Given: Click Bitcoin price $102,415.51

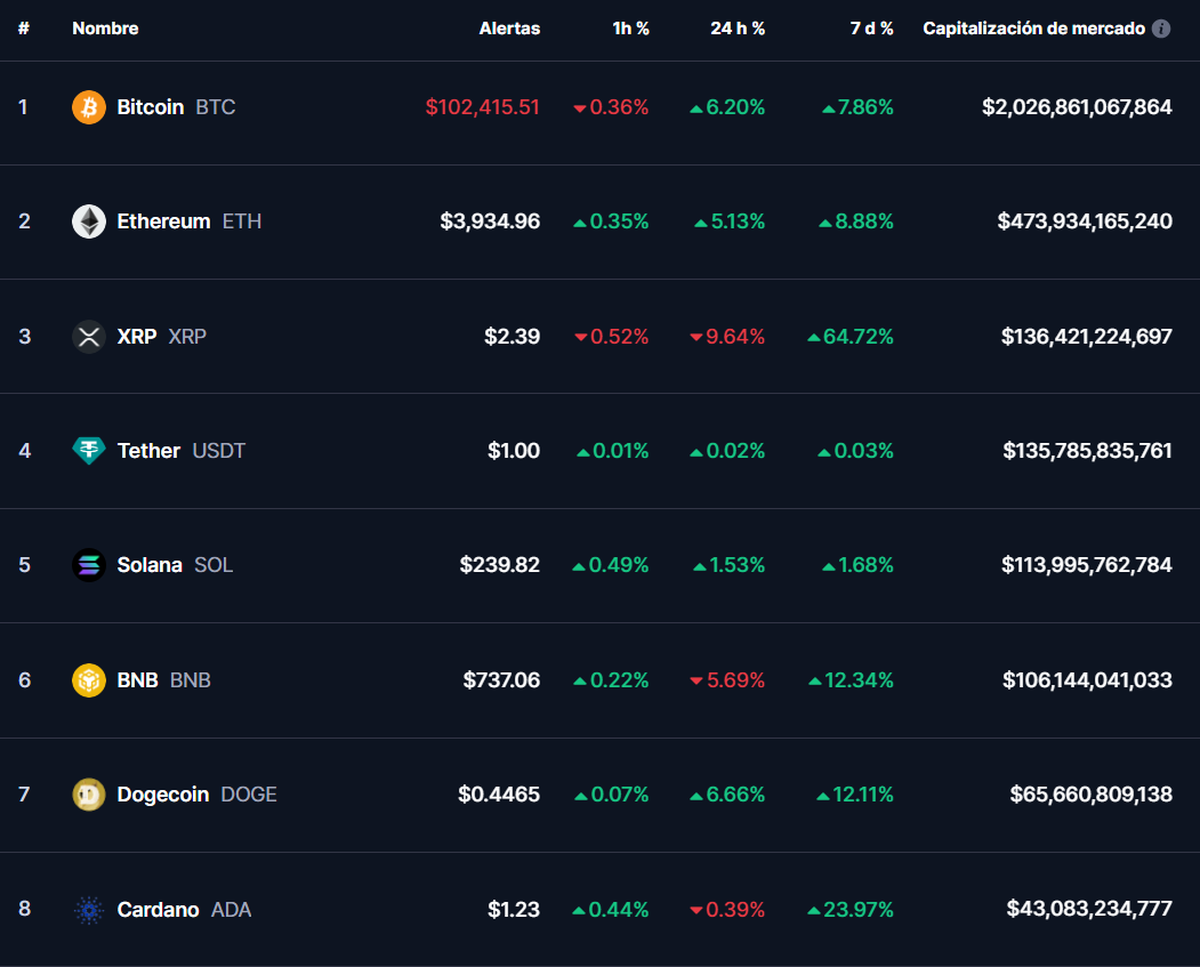Looking at the screenshot, I should (x=482, y=107).
